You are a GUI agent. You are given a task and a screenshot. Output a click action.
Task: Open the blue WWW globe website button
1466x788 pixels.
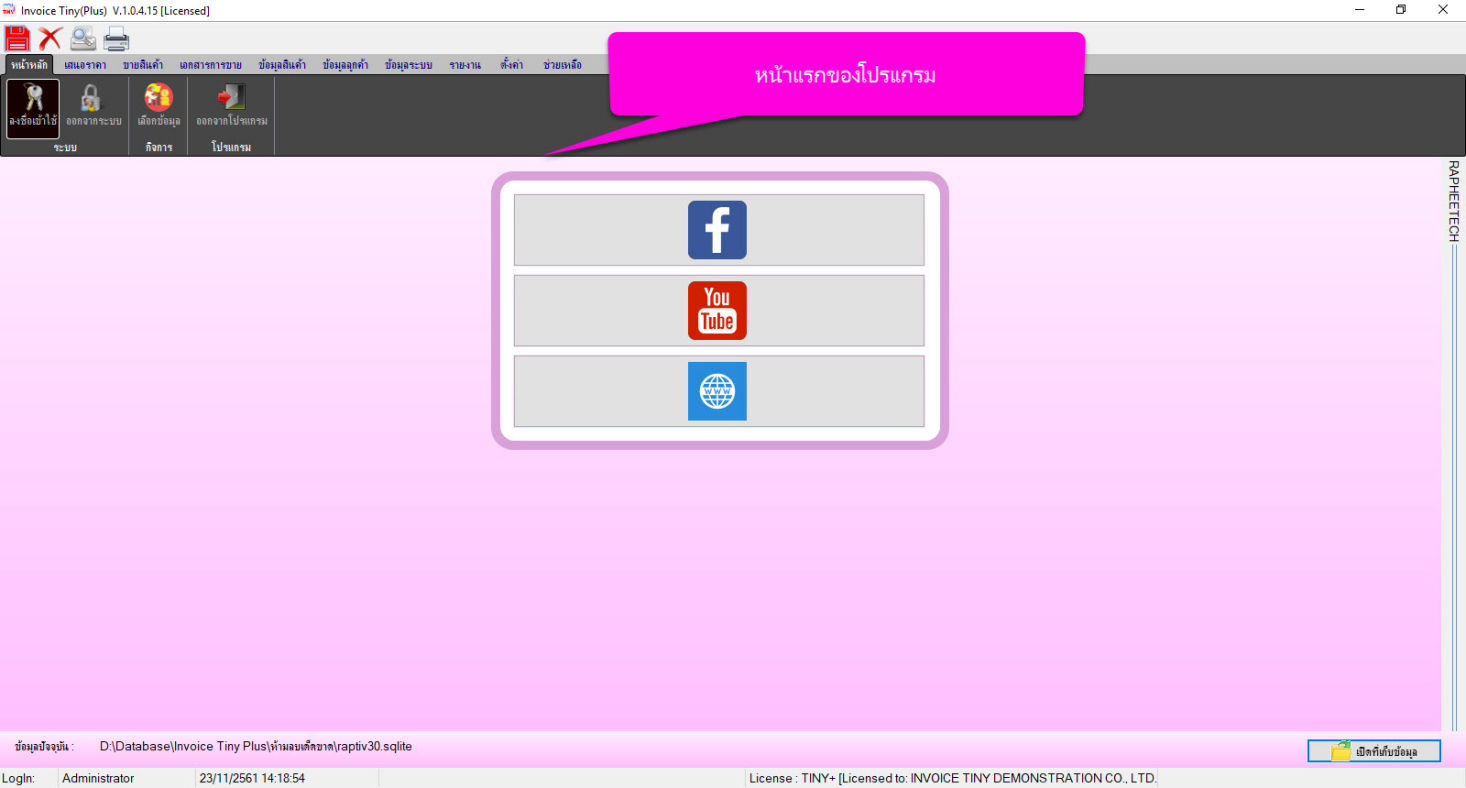(717, 391)
